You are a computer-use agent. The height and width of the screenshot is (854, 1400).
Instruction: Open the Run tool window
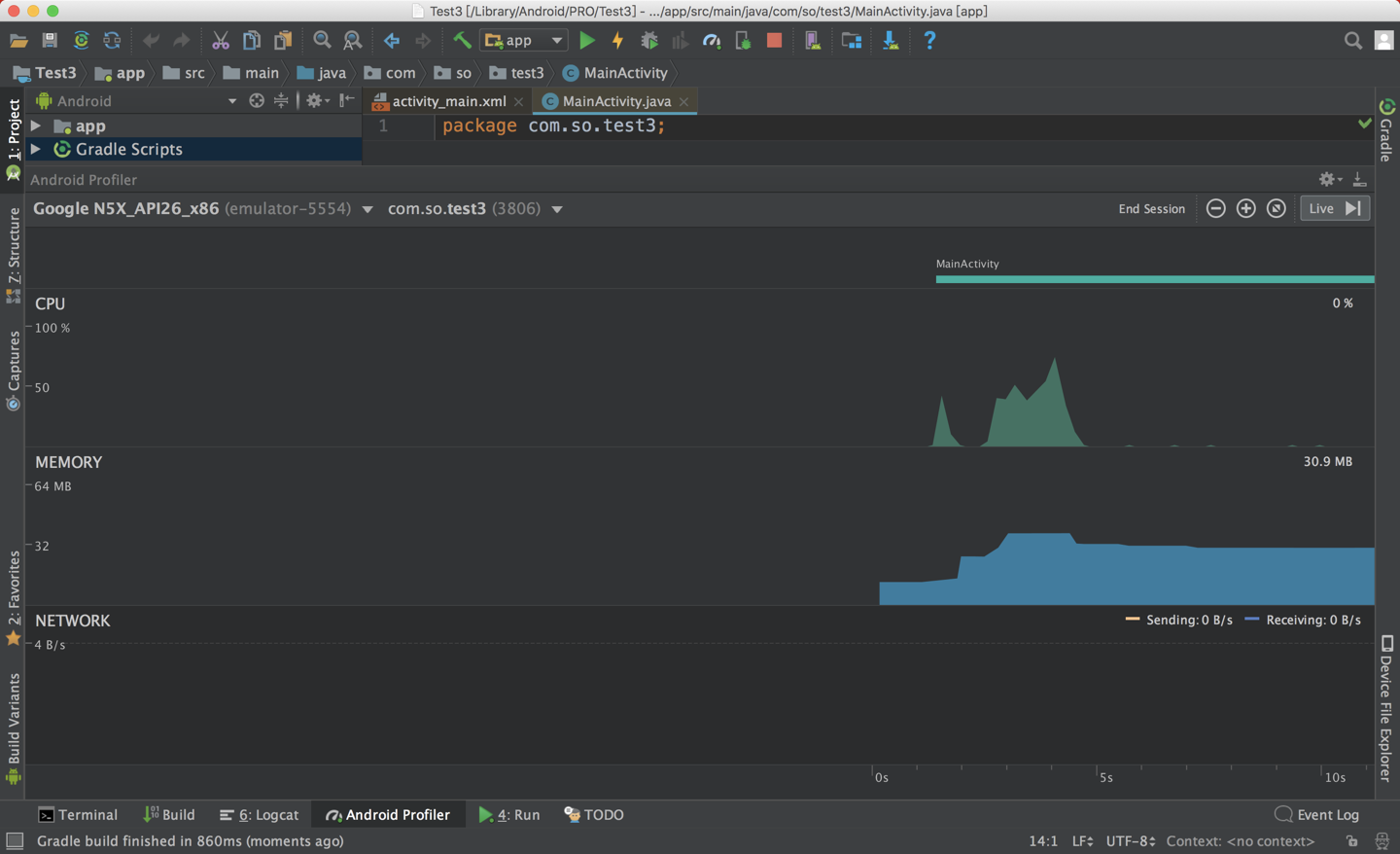509,815
